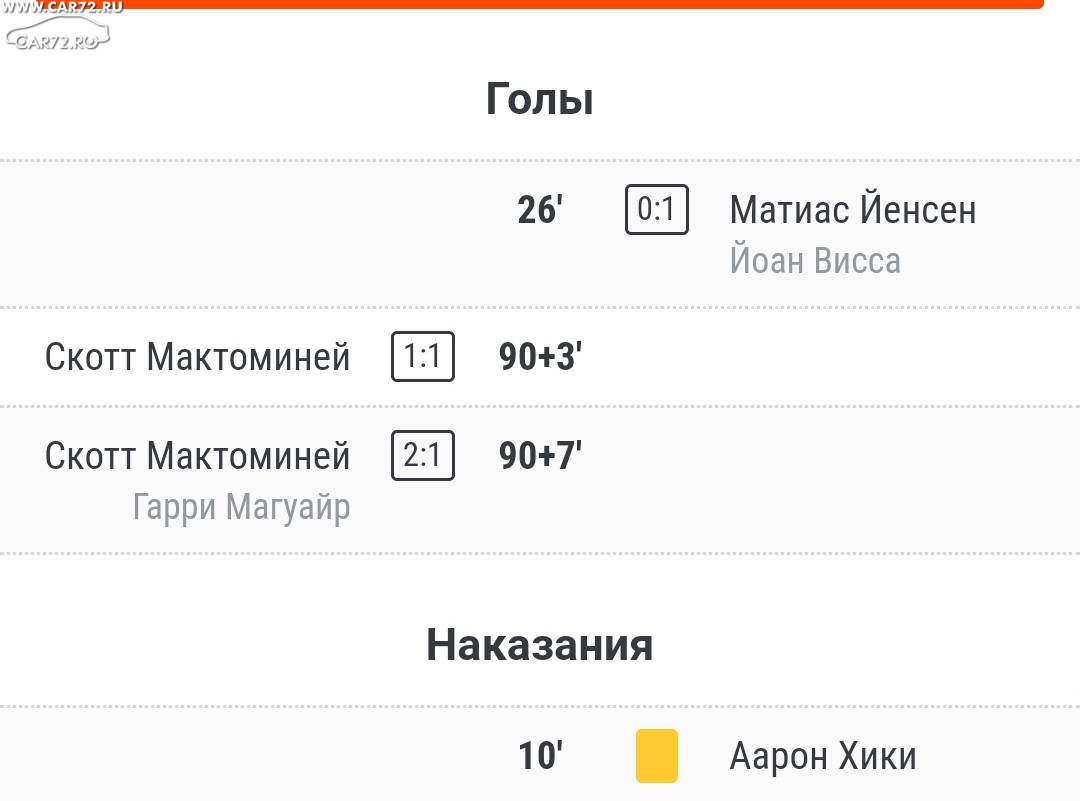Click the 2:1 score badge
Screen dimensions: 1080x801
(x=423, y=455)
